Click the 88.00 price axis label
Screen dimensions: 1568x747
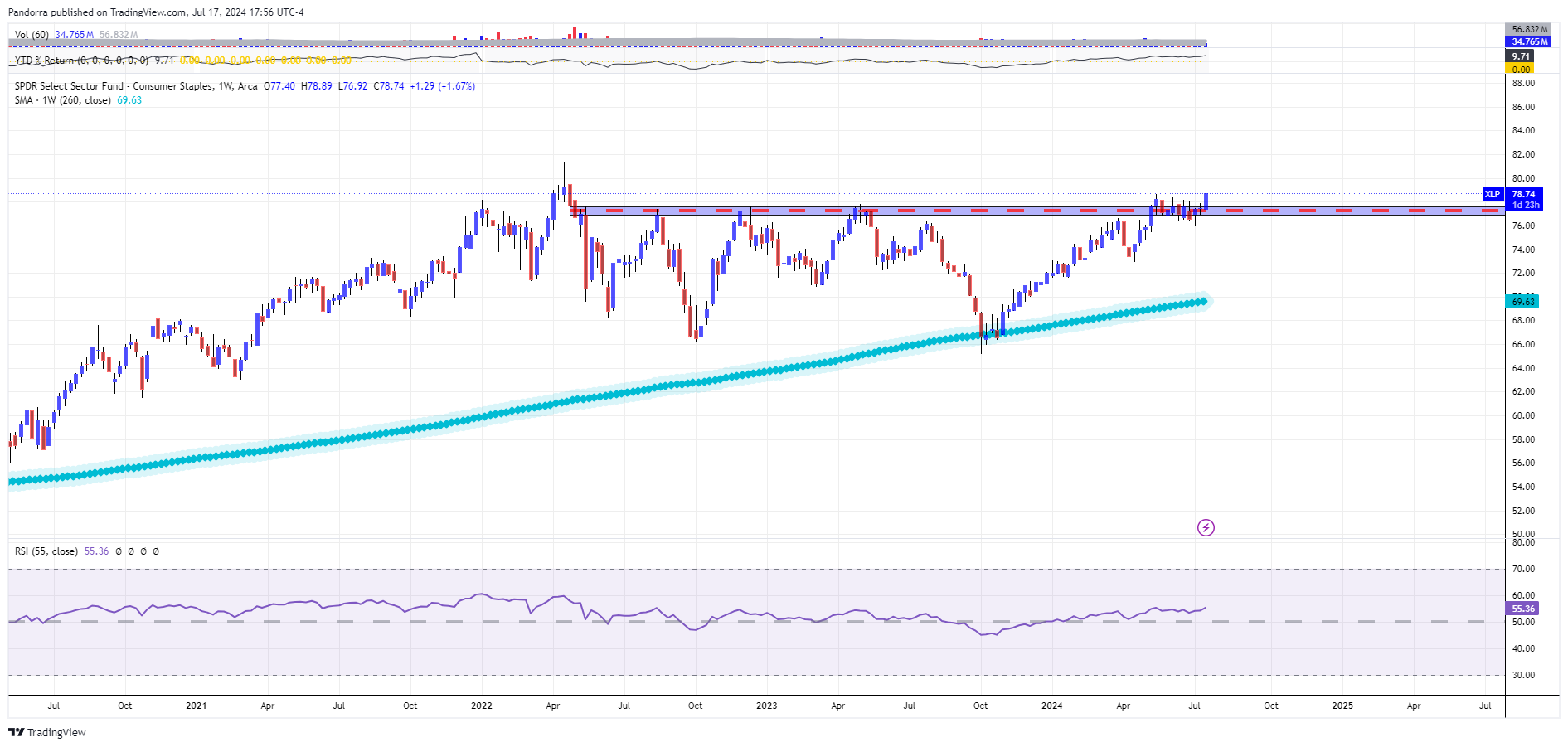click(x=1523, y=83)
